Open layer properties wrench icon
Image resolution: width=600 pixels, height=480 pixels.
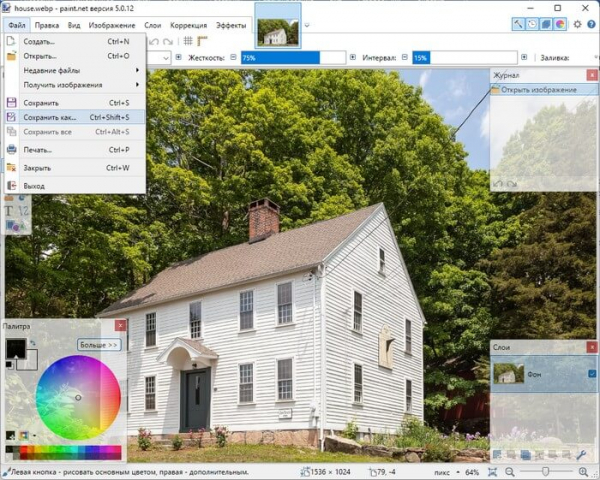[581, 455]
